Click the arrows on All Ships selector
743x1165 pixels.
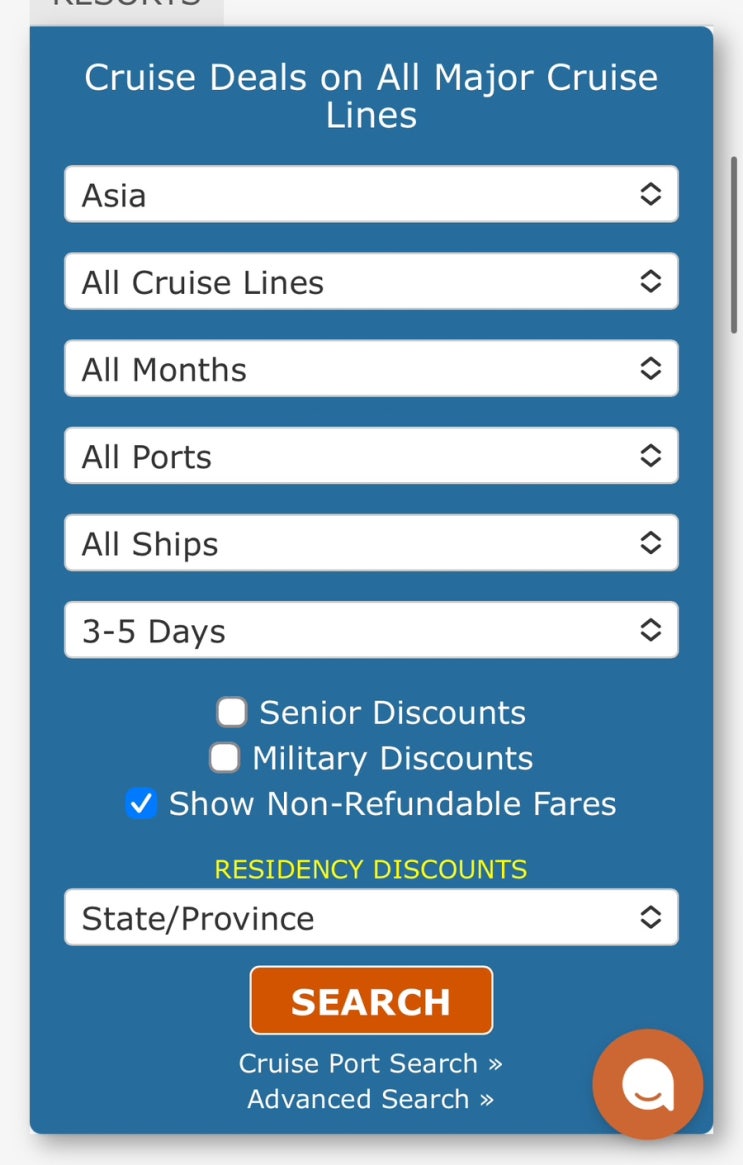click(x=650, y=543)
